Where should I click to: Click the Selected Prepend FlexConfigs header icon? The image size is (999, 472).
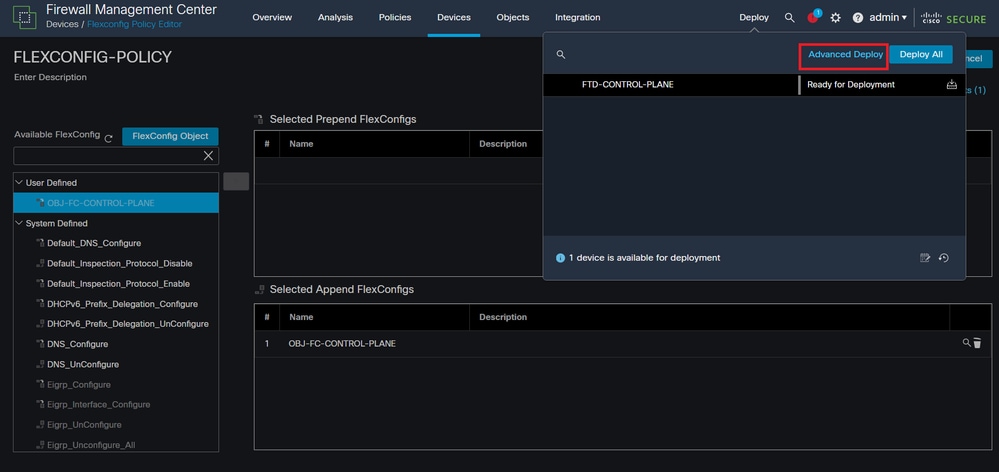click(259, 119)
